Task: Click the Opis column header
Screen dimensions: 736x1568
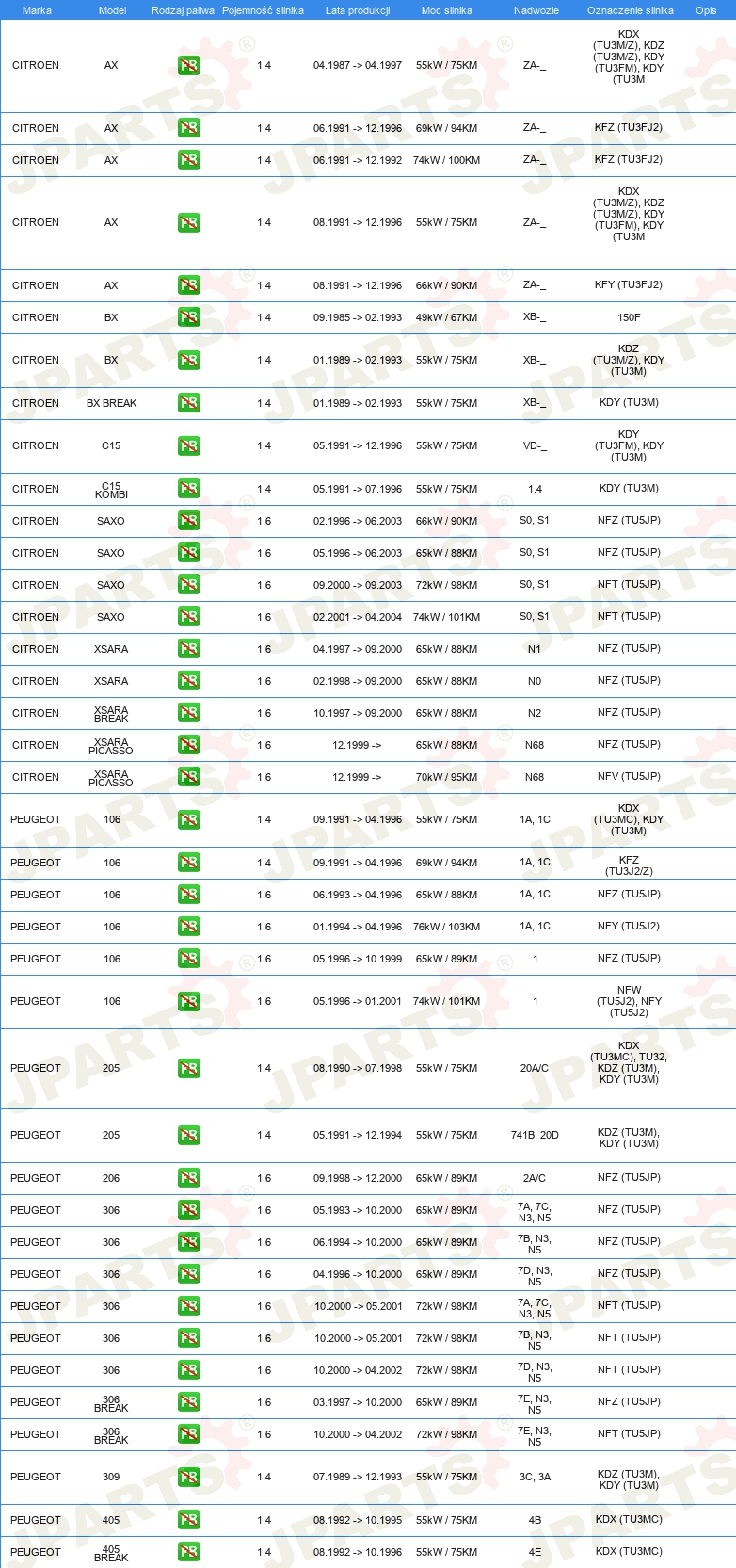Action: 706,10
